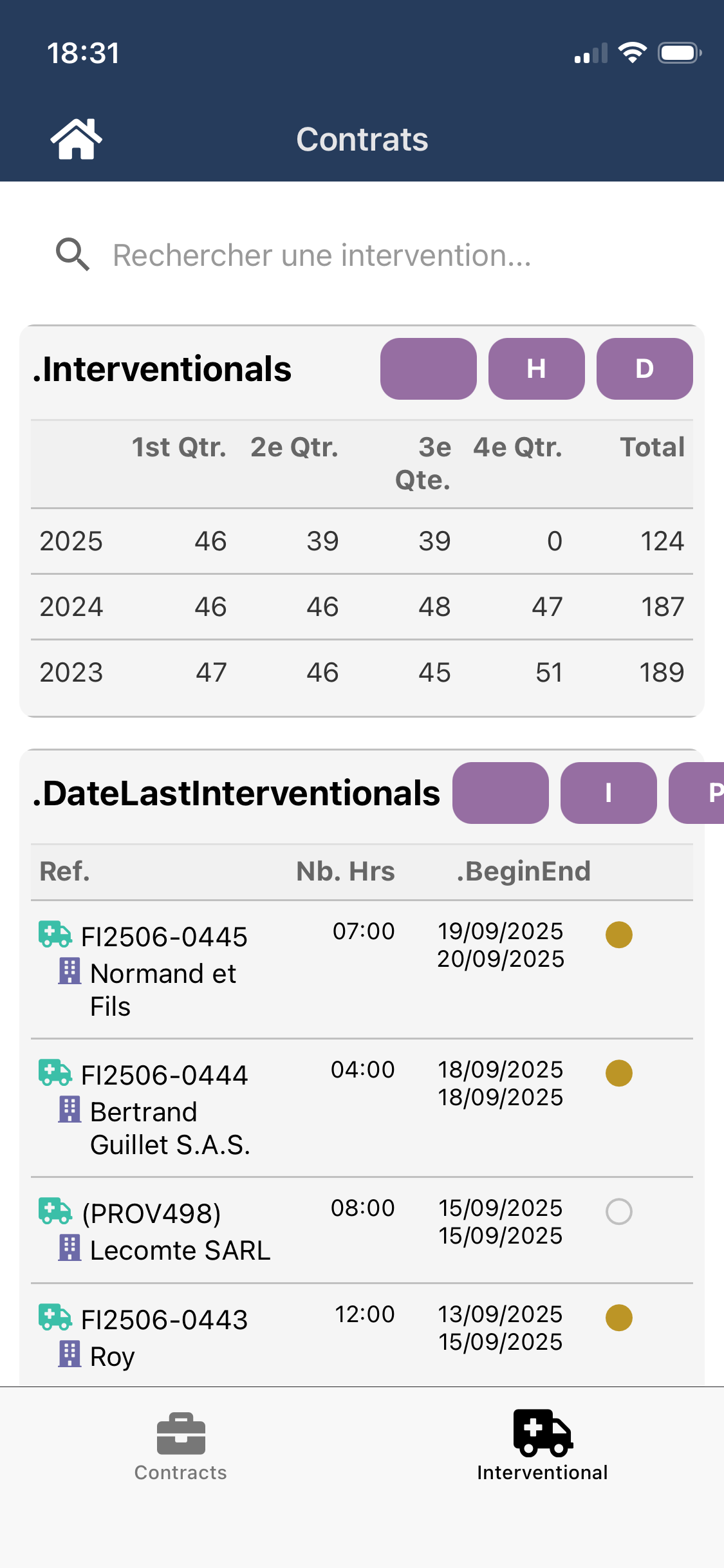Click building icon next to Normand et Fils
This screenshot has width=724, height=1568.
70,971
